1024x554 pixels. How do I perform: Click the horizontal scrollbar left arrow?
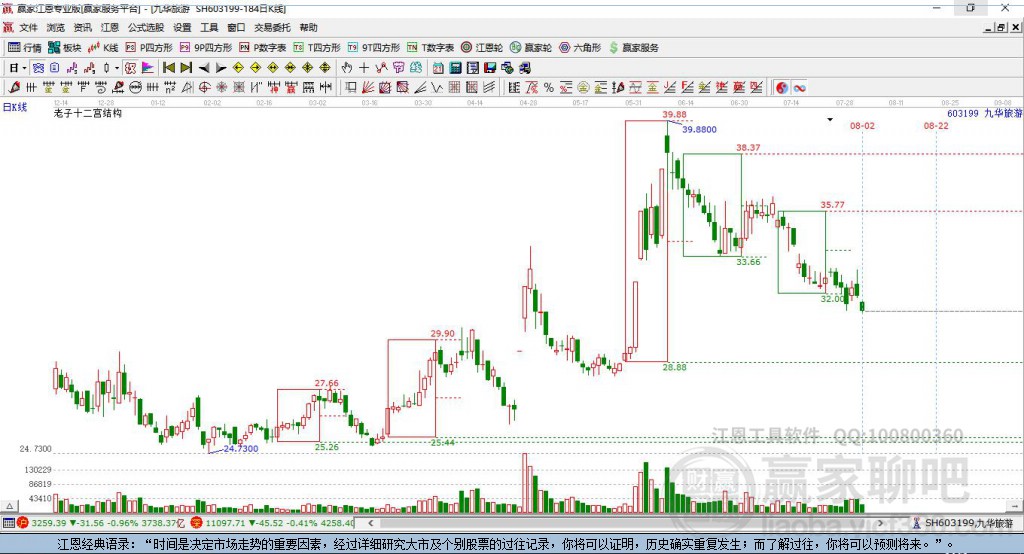(370, 523)
